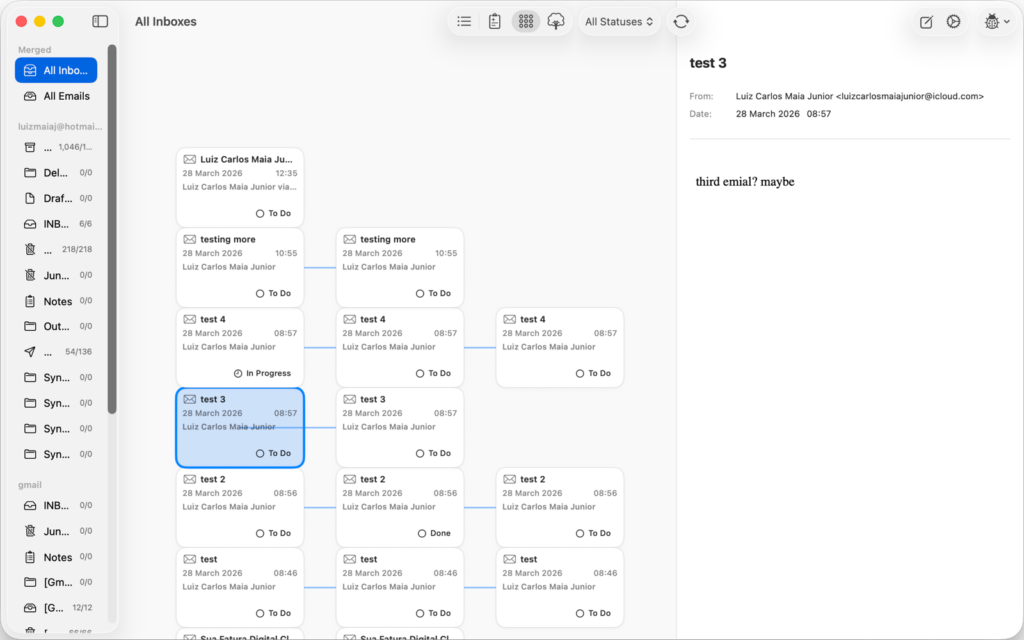
Task: Open All Emails in the sidebar
Action: tap(56, 96)
